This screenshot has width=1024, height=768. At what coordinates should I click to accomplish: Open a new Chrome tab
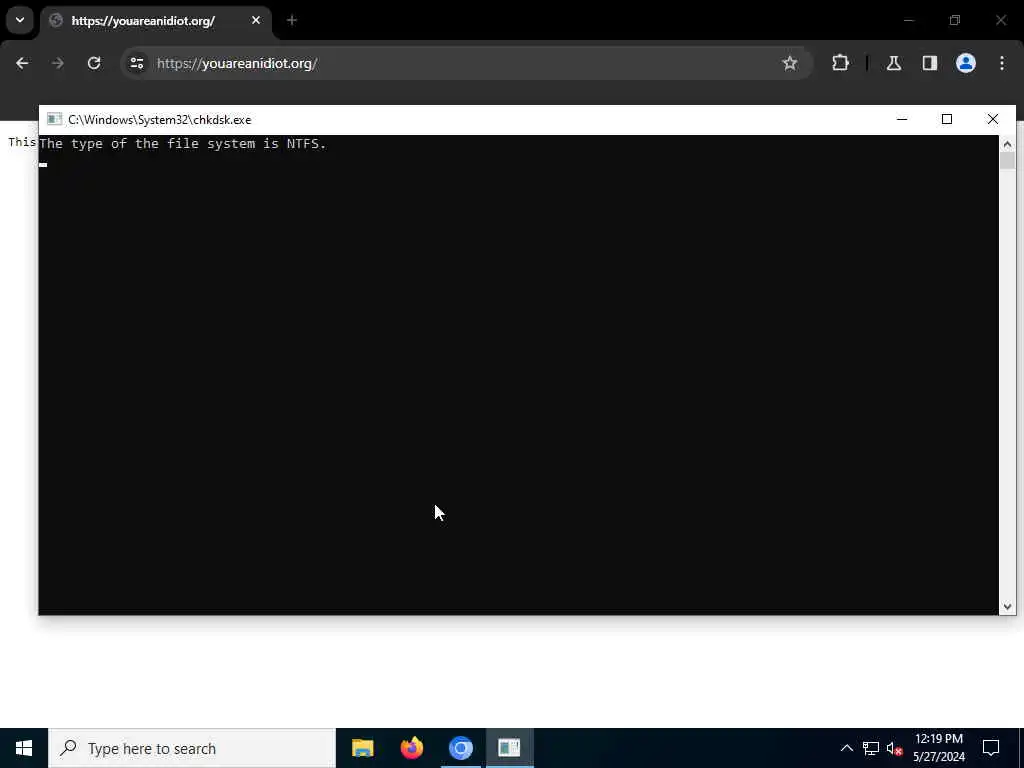tap(291, 20)
